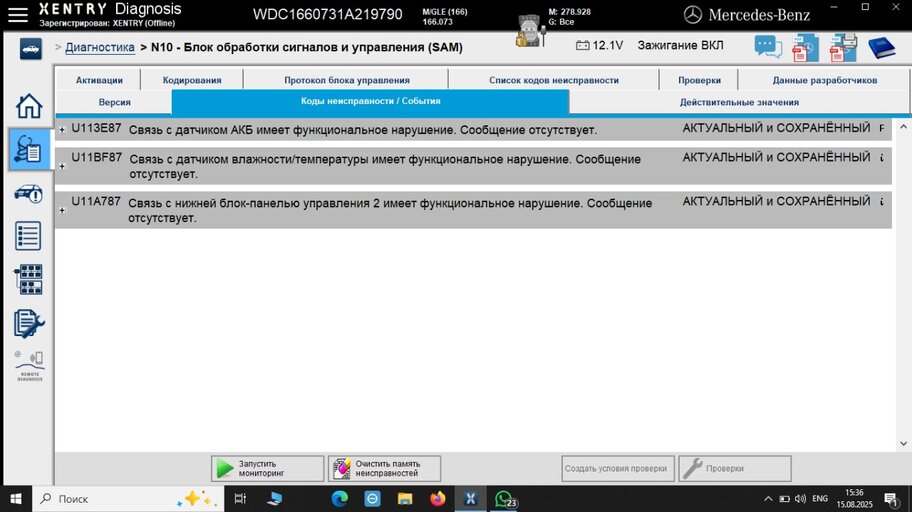Image resolution: width=912 pixels, height=512 pixels.
Task: Open the service document wrench icon in the sidebar
Action: pos(28,323)
